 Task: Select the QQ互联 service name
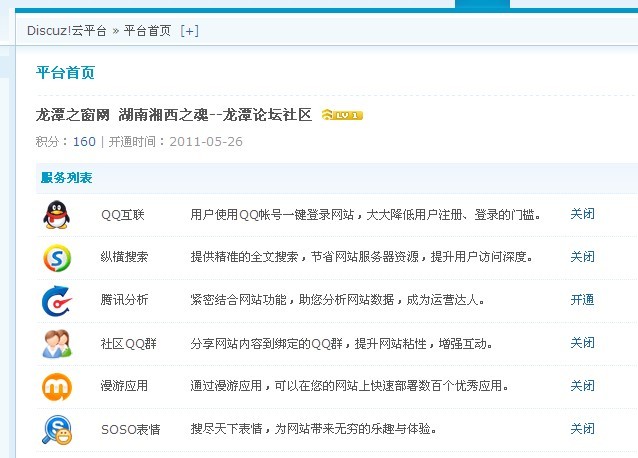(123, 214)
